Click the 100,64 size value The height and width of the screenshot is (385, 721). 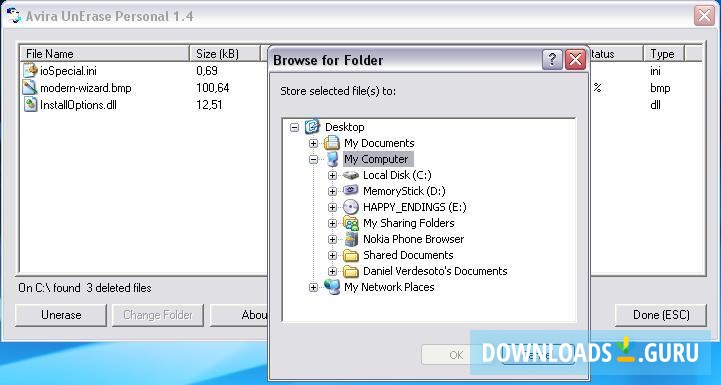[212, 88]
